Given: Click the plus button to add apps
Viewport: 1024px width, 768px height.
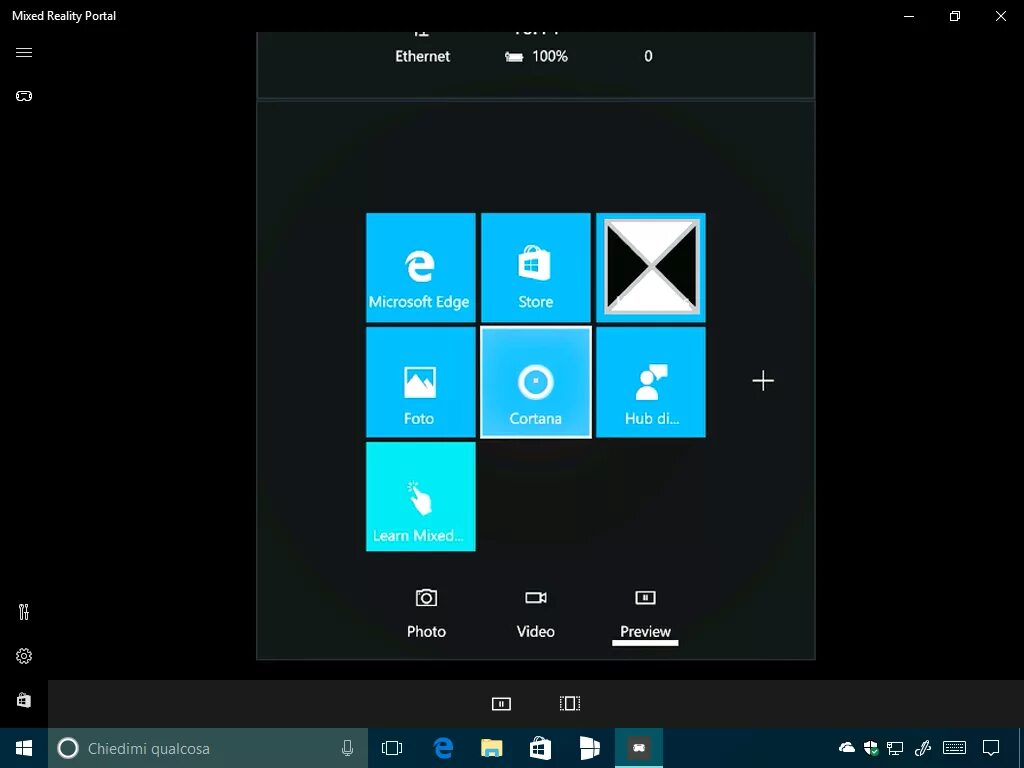Looking at the screenshot, I should click(763, 381).
